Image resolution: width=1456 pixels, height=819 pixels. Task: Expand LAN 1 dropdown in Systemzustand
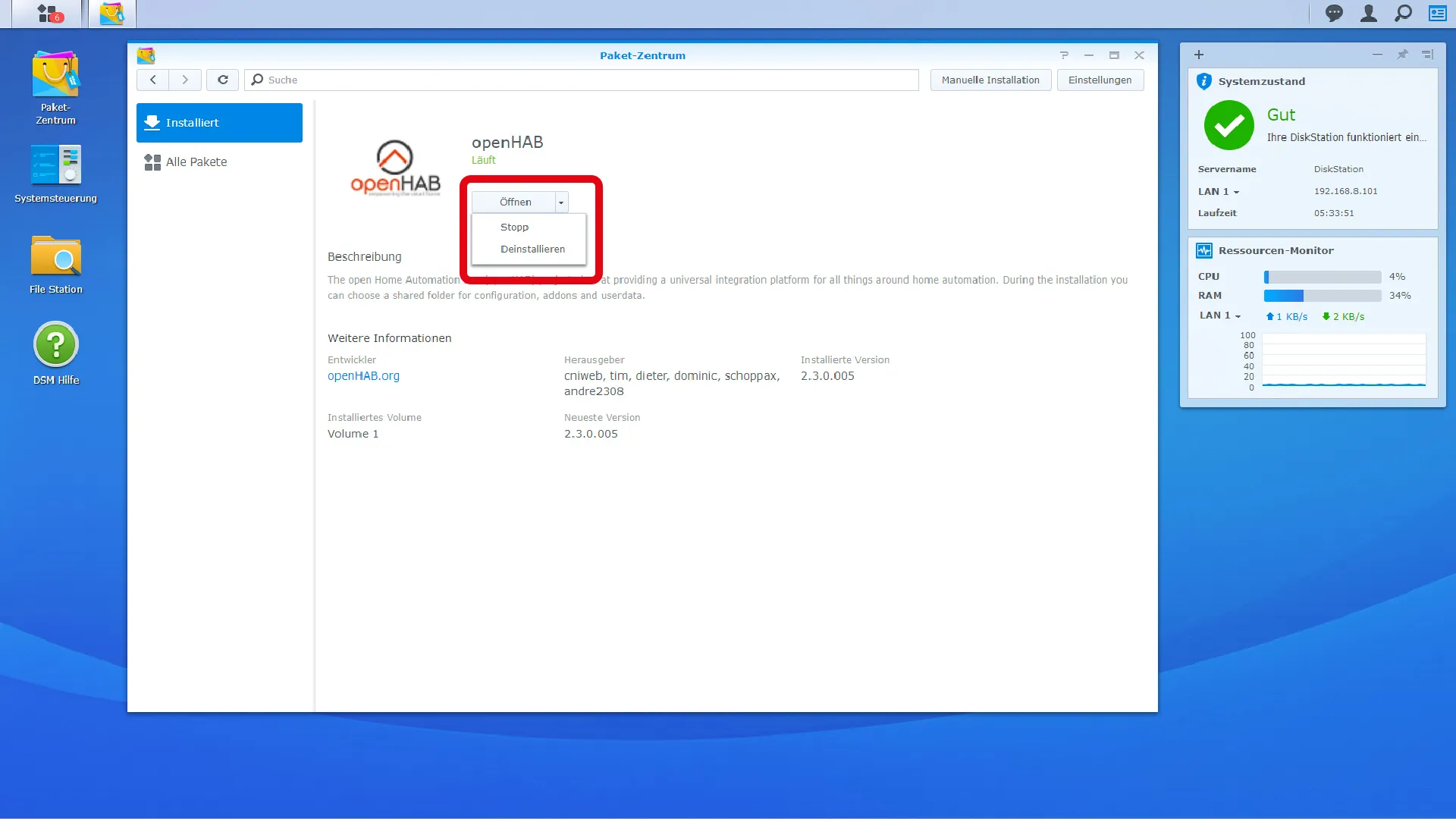(1219, 192)
